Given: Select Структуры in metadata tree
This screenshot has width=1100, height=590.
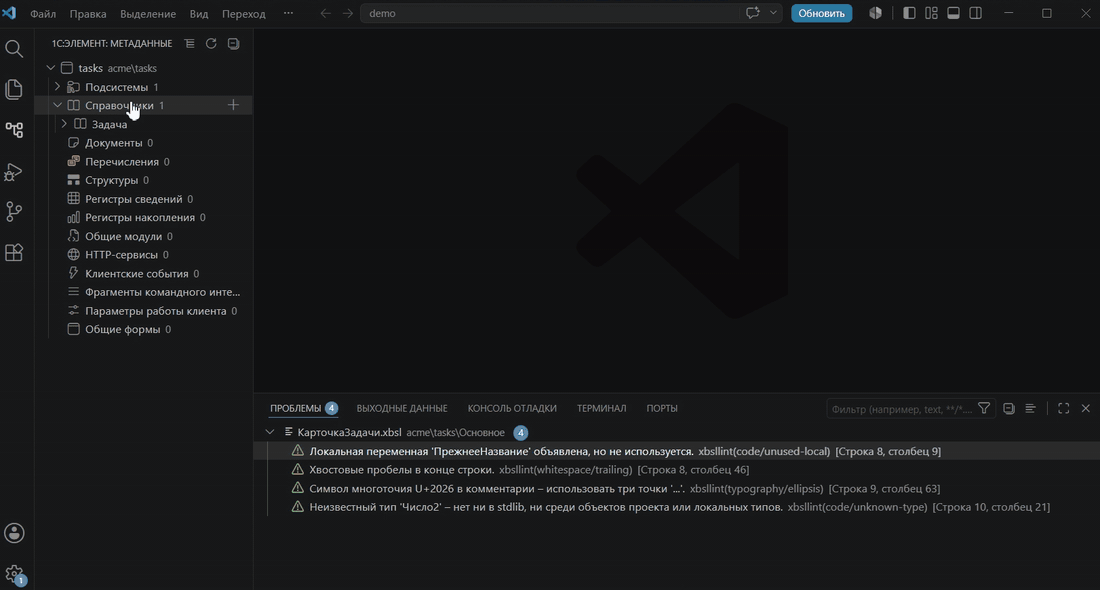Looking at the screenshot, I should coord(144,180).
